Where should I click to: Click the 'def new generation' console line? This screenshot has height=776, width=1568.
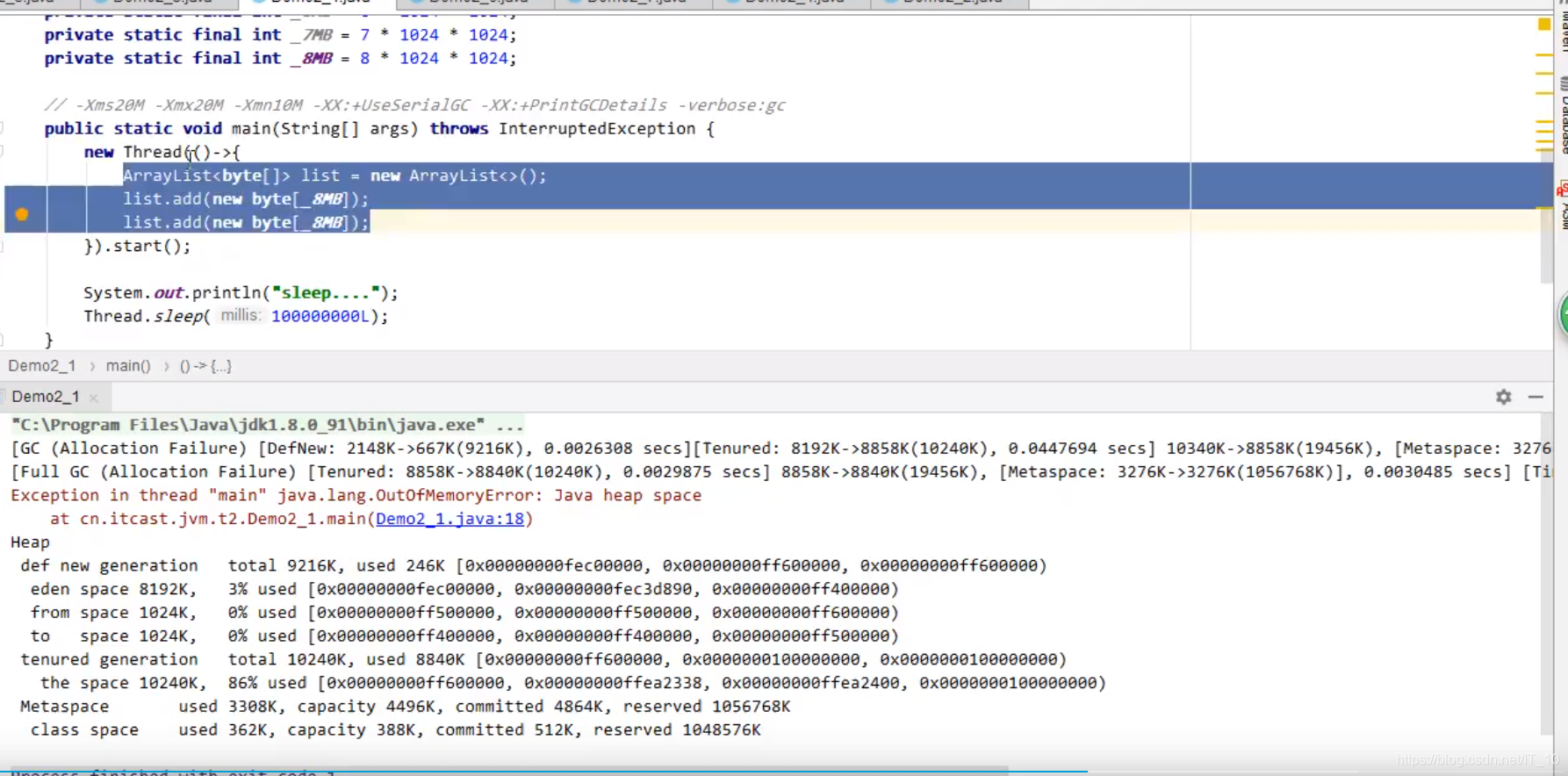click(533, 566)
